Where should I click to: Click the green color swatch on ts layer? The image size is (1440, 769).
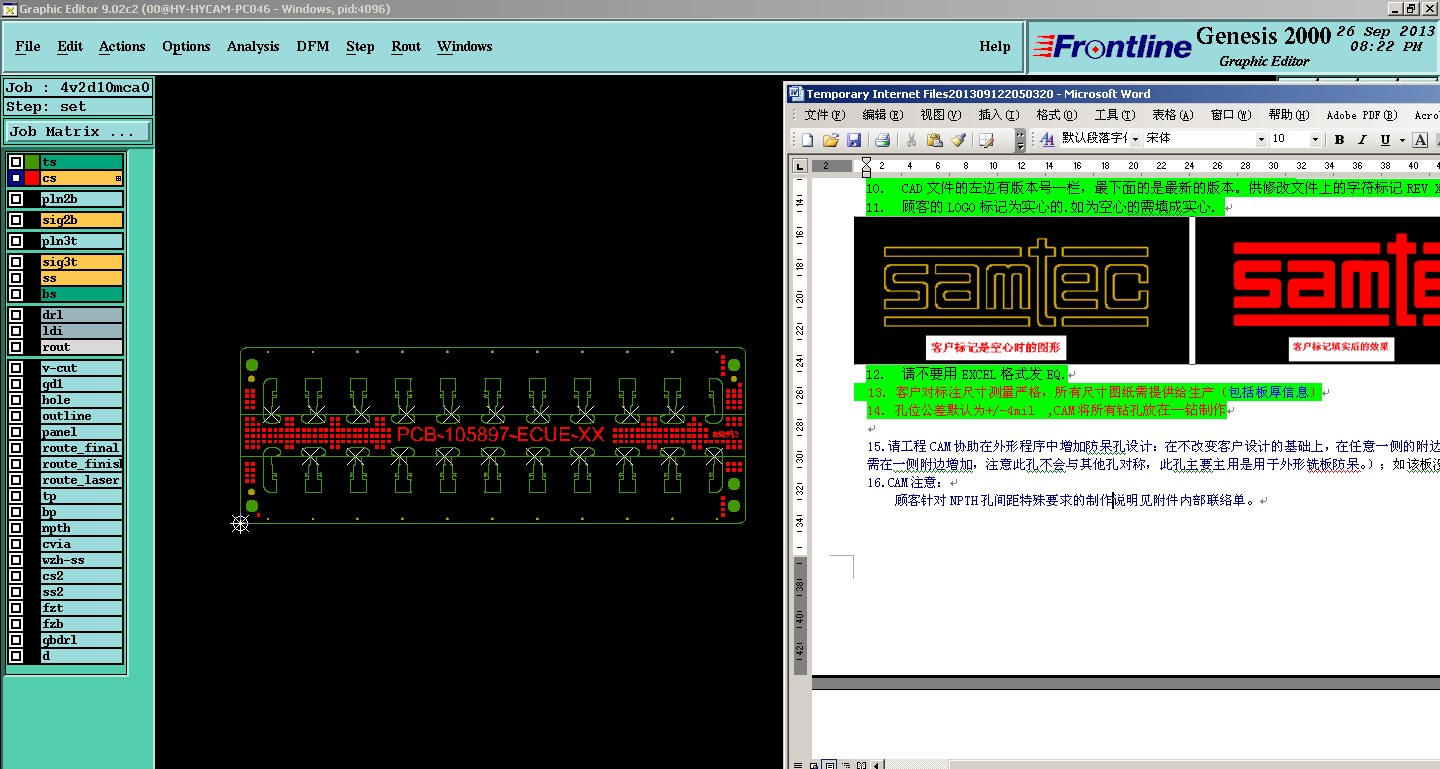click(x=32, y=162)
